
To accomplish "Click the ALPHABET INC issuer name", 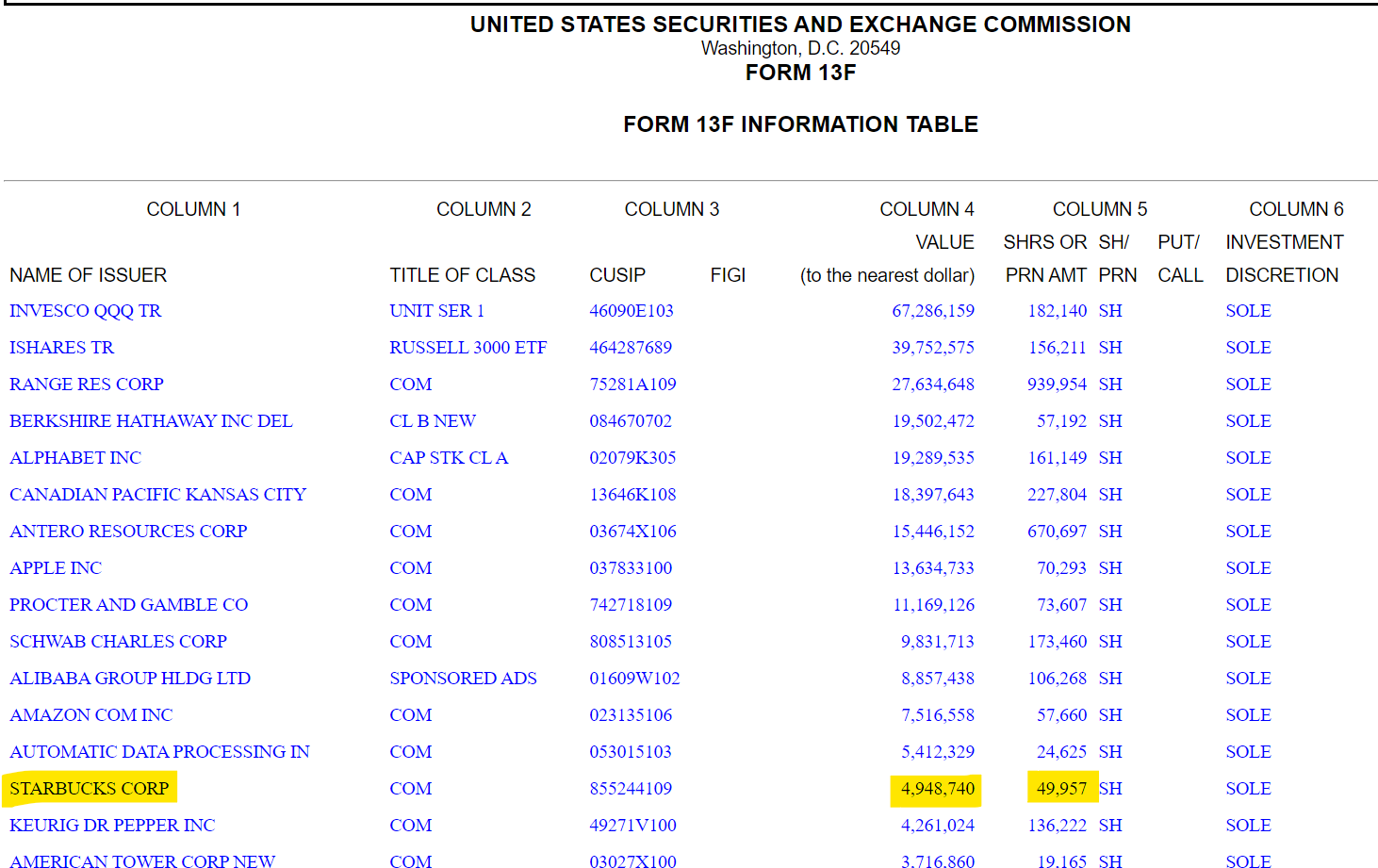I will pos(75,458).
